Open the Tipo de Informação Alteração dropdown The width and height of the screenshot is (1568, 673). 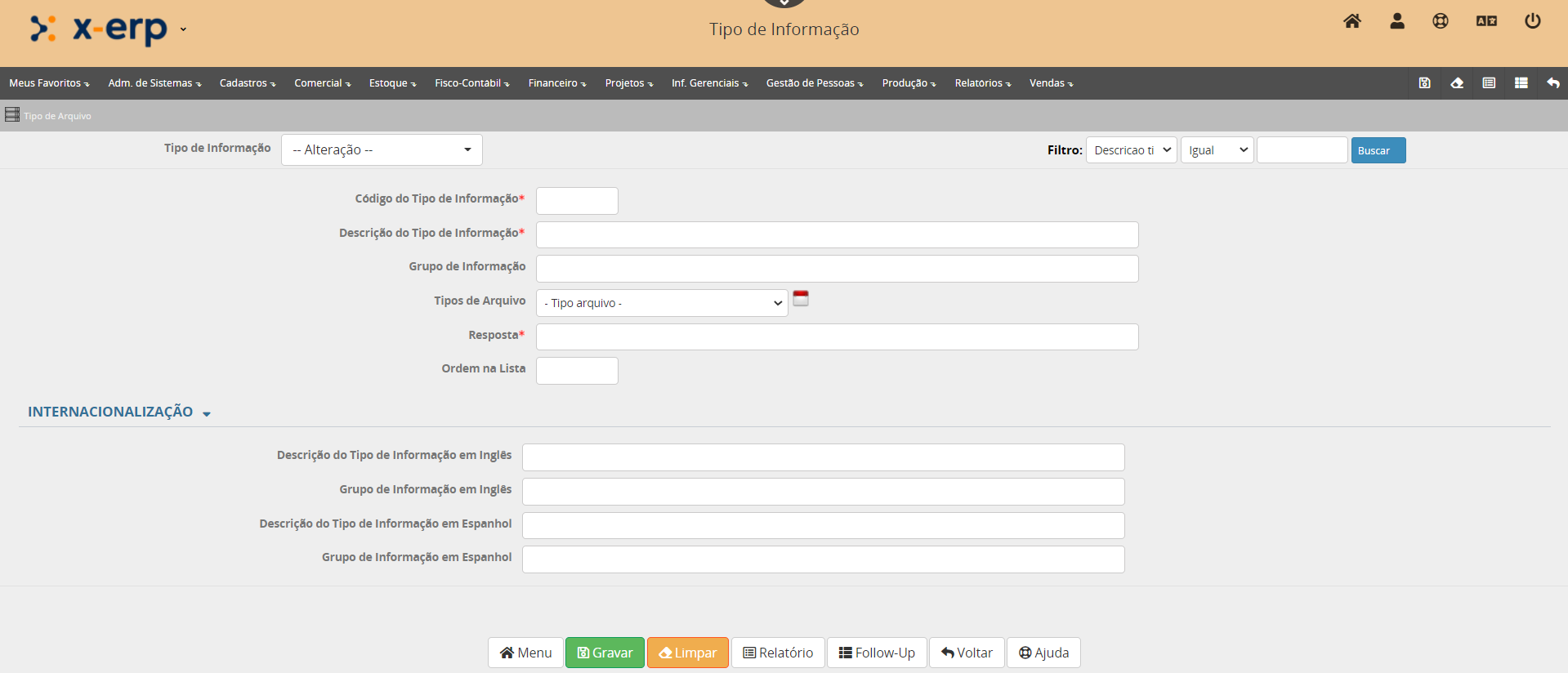[382, 150]
